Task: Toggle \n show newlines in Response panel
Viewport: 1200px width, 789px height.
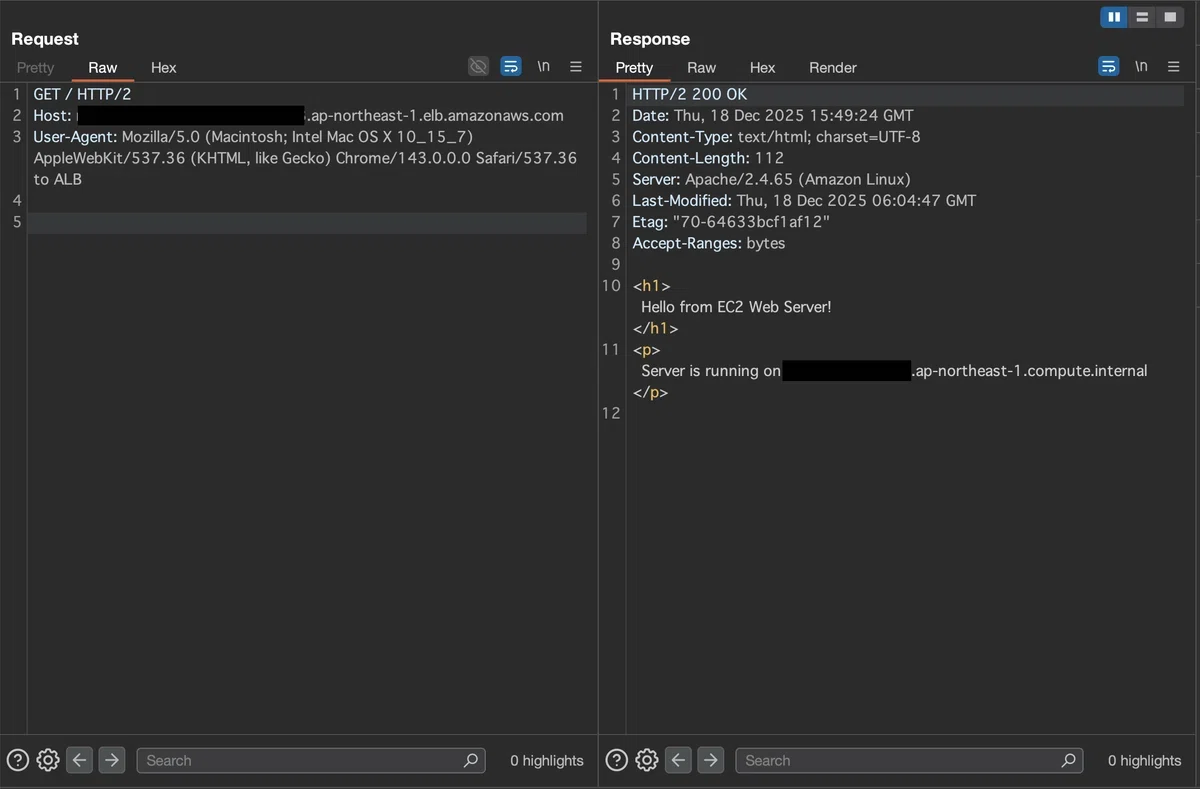Action: 1141,66
